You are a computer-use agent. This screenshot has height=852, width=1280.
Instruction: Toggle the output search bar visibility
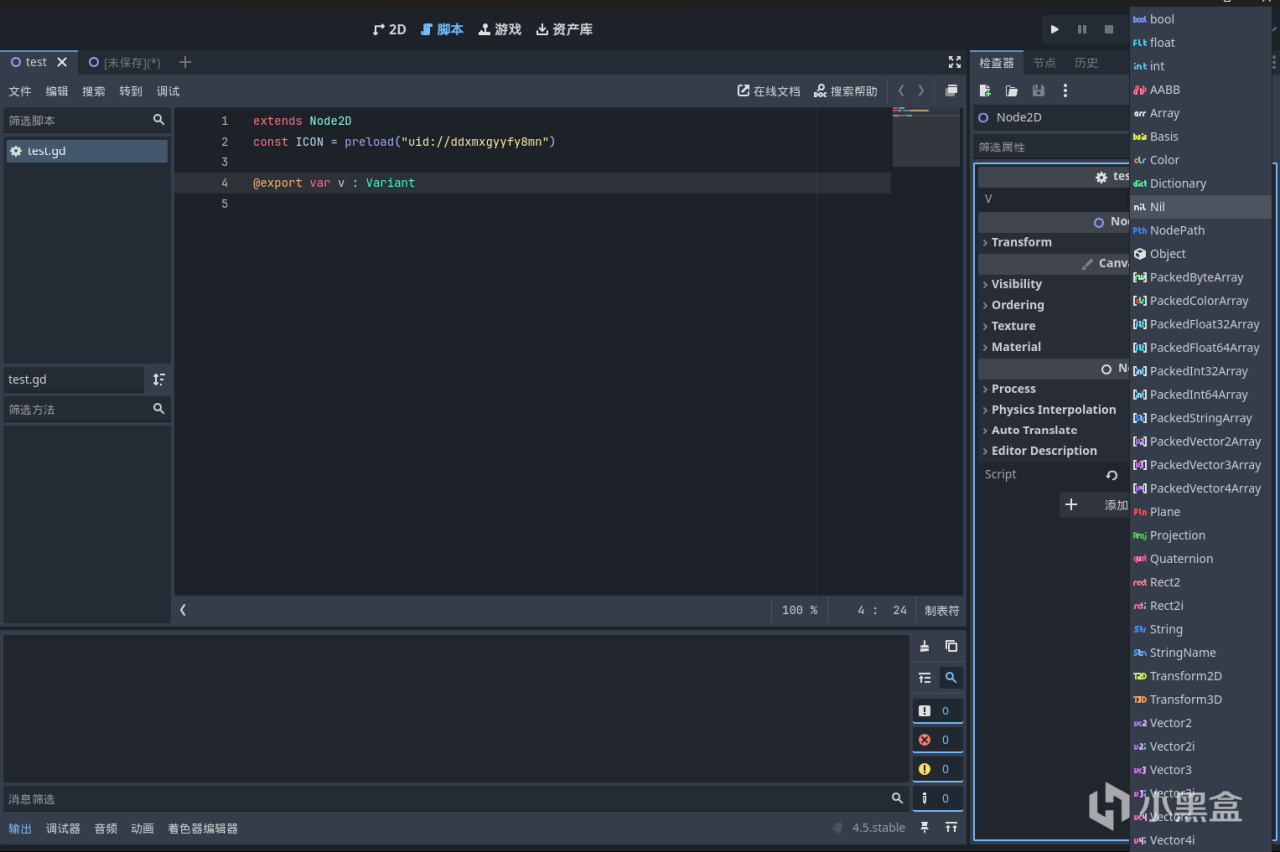[951, 678]
